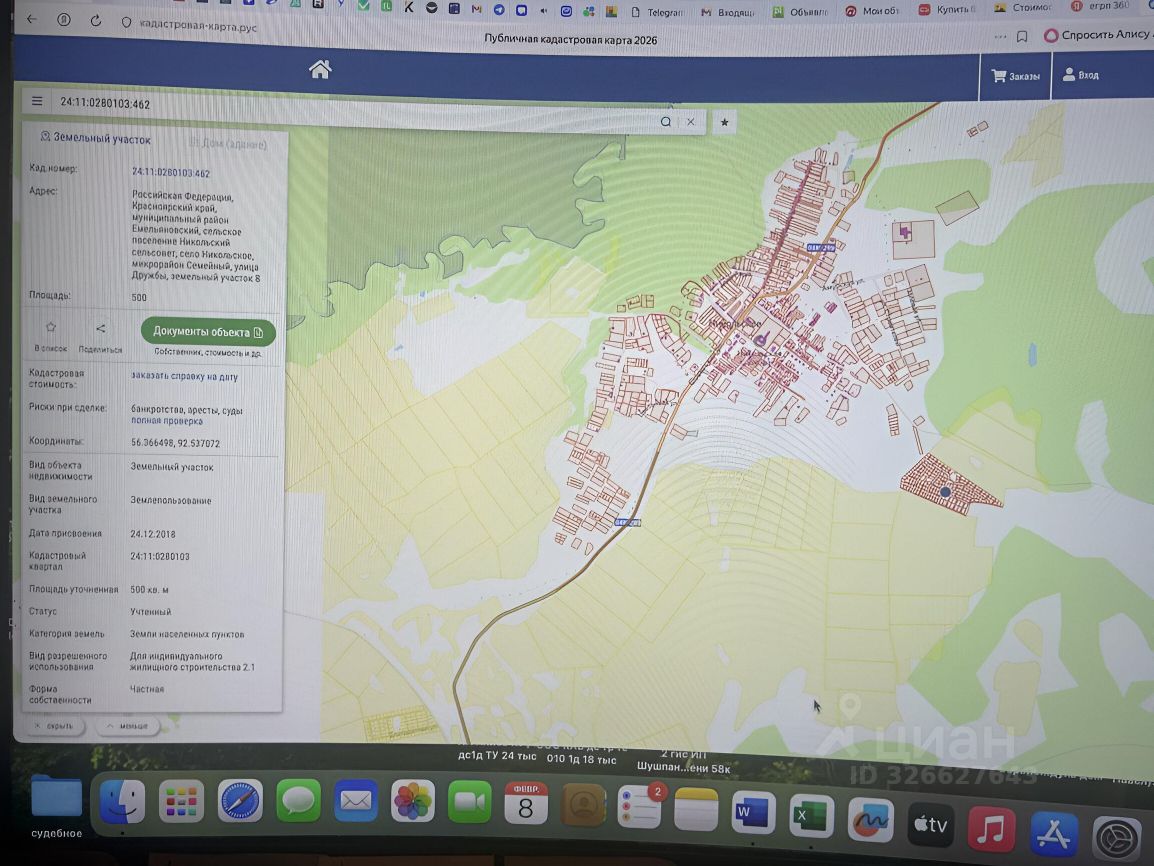Click the browser reload icon

(x=96, y=21)
